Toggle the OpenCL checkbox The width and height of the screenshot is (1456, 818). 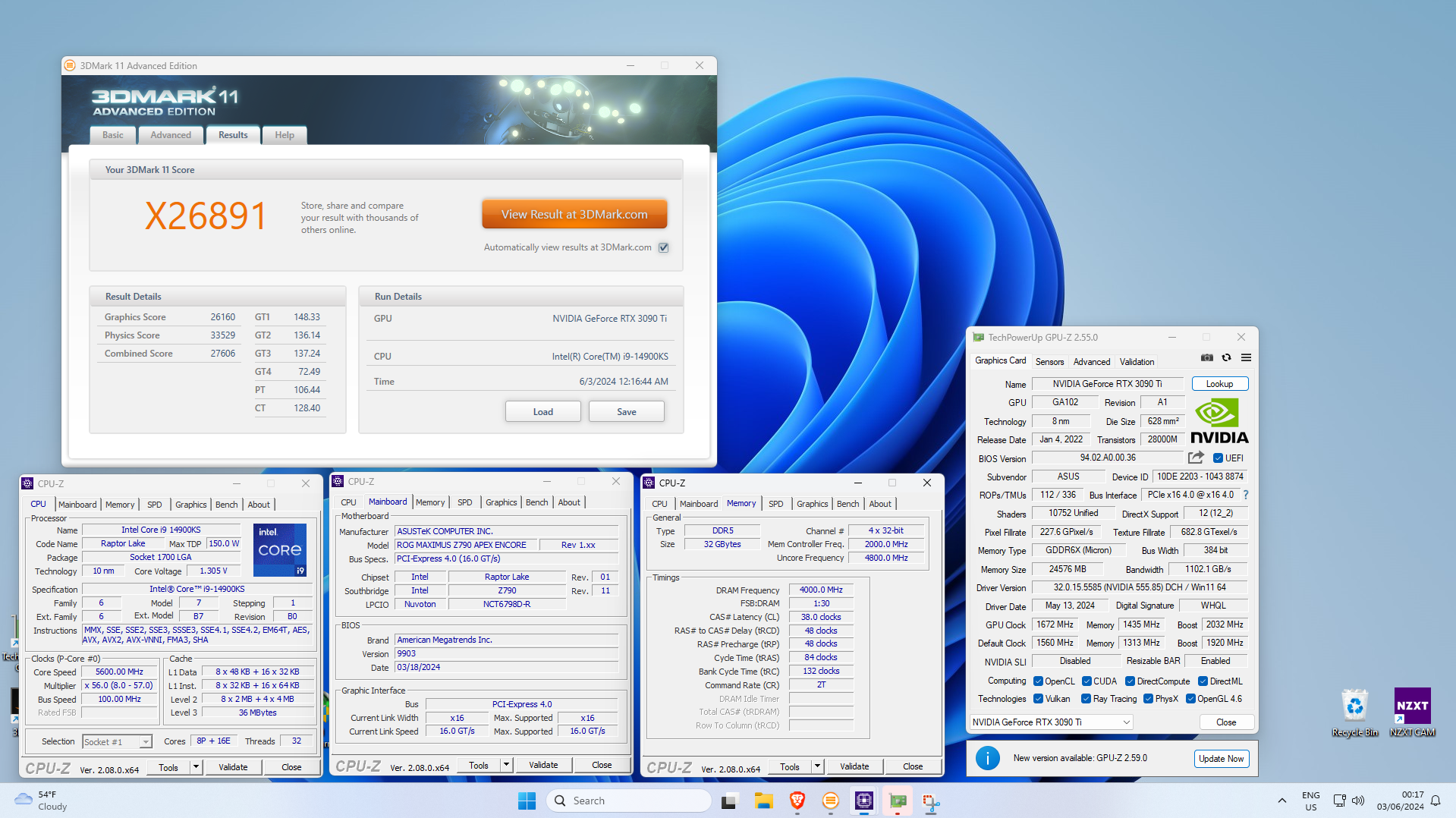(1039, 681)
